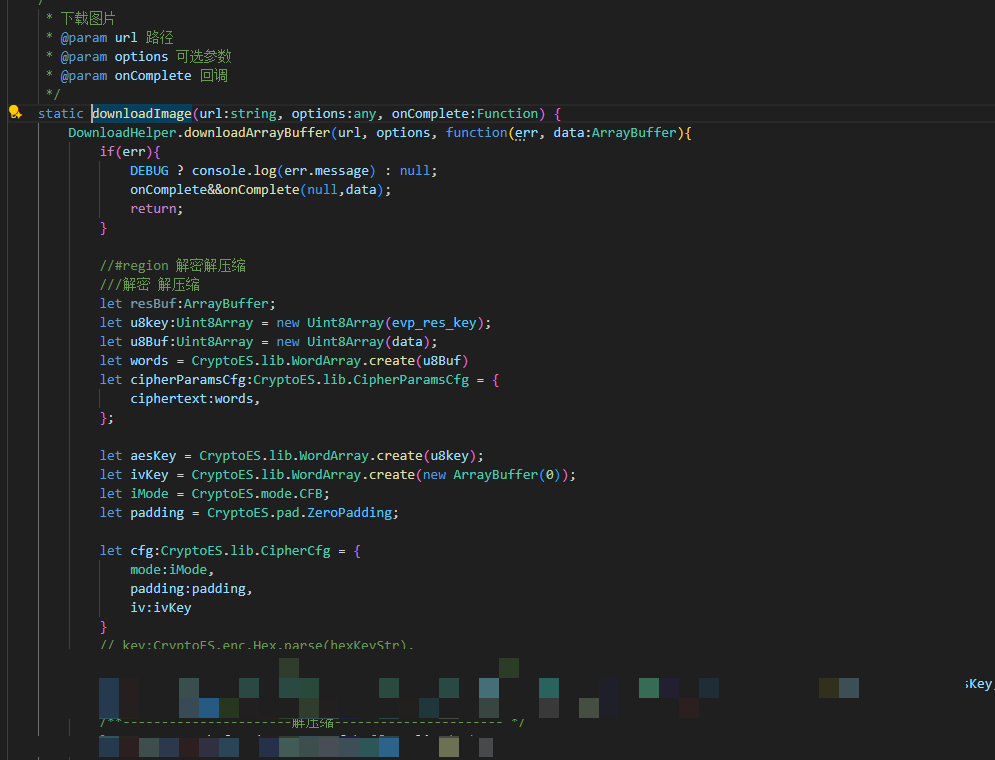Image resolution: width=995 pixels, height=760 pixels.
Task: Click 'ivKey' variable declaration
Action: click(149, 475)
